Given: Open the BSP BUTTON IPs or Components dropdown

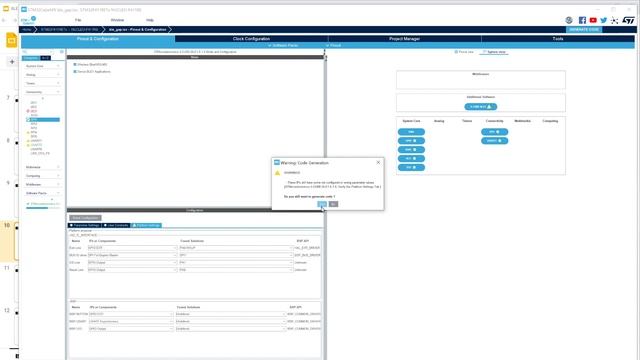Looking at the screenshot, I should pyautogui.click(x=131, y=314).
